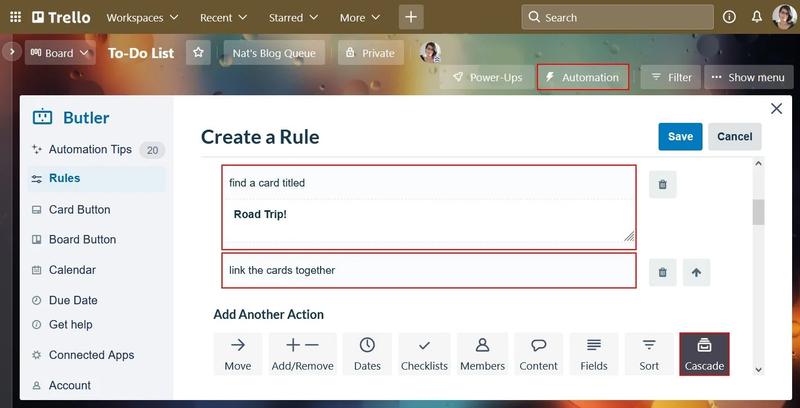
Task: Open Nat's Blog Queue workspace
Action: click(x=274, y=53)
